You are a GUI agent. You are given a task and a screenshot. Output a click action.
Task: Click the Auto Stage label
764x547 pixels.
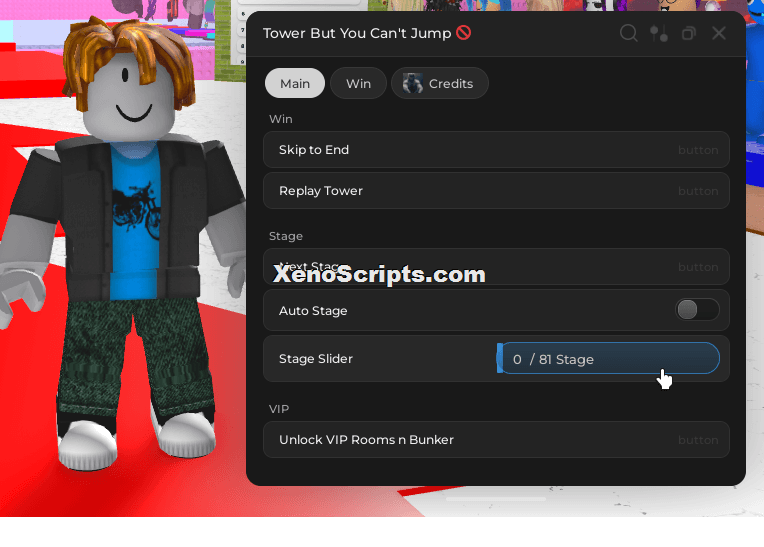point(313,310)
